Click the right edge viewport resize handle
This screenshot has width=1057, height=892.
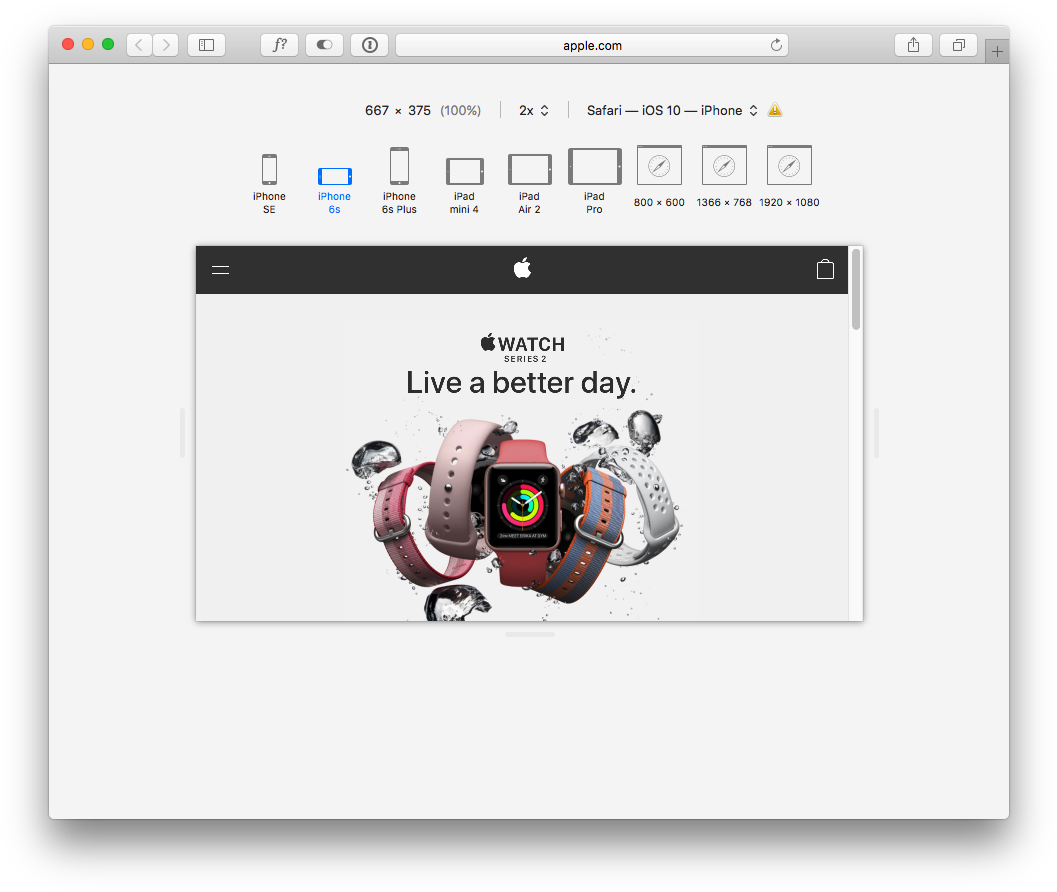(x=876, y=433)
